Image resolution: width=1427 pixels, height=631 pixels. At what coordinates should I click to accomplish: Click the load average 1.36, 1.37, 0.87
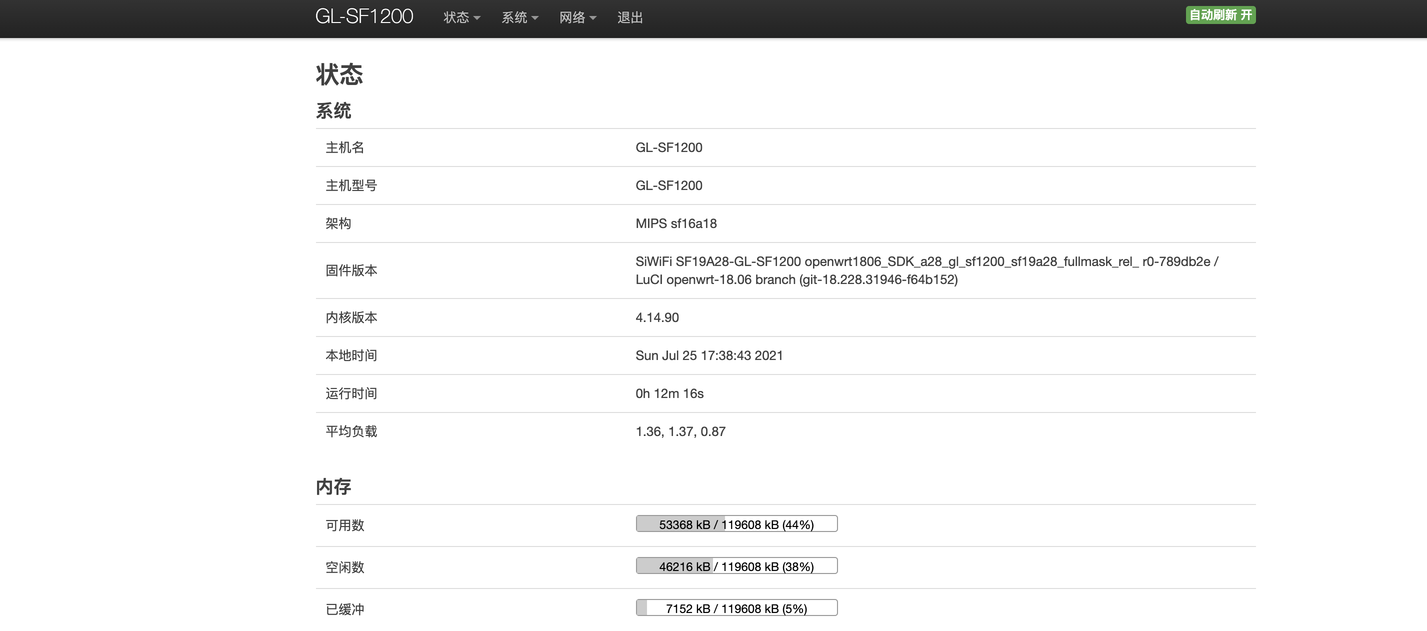click(681, 431)
